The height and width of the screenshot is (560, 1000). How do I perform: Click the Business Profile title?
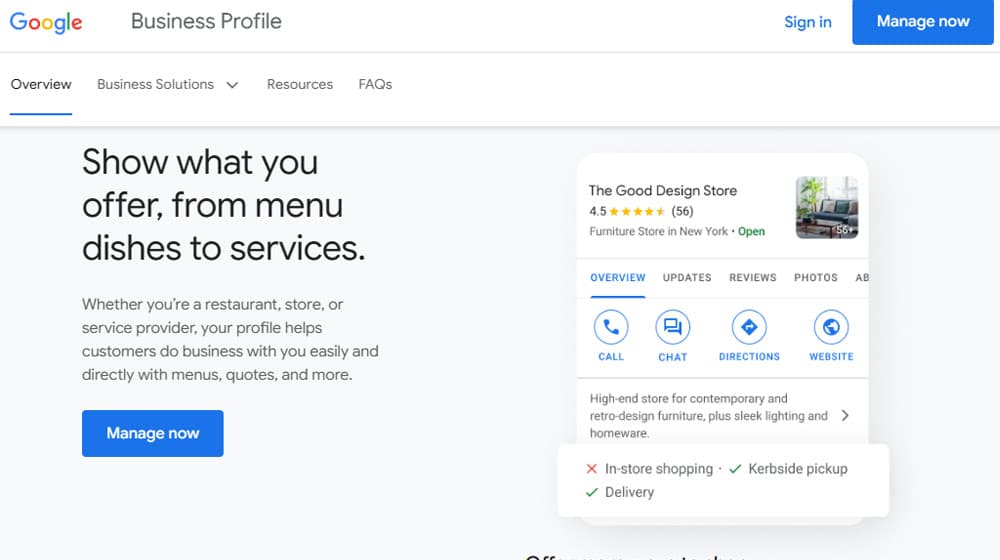(x=206, y=21)
